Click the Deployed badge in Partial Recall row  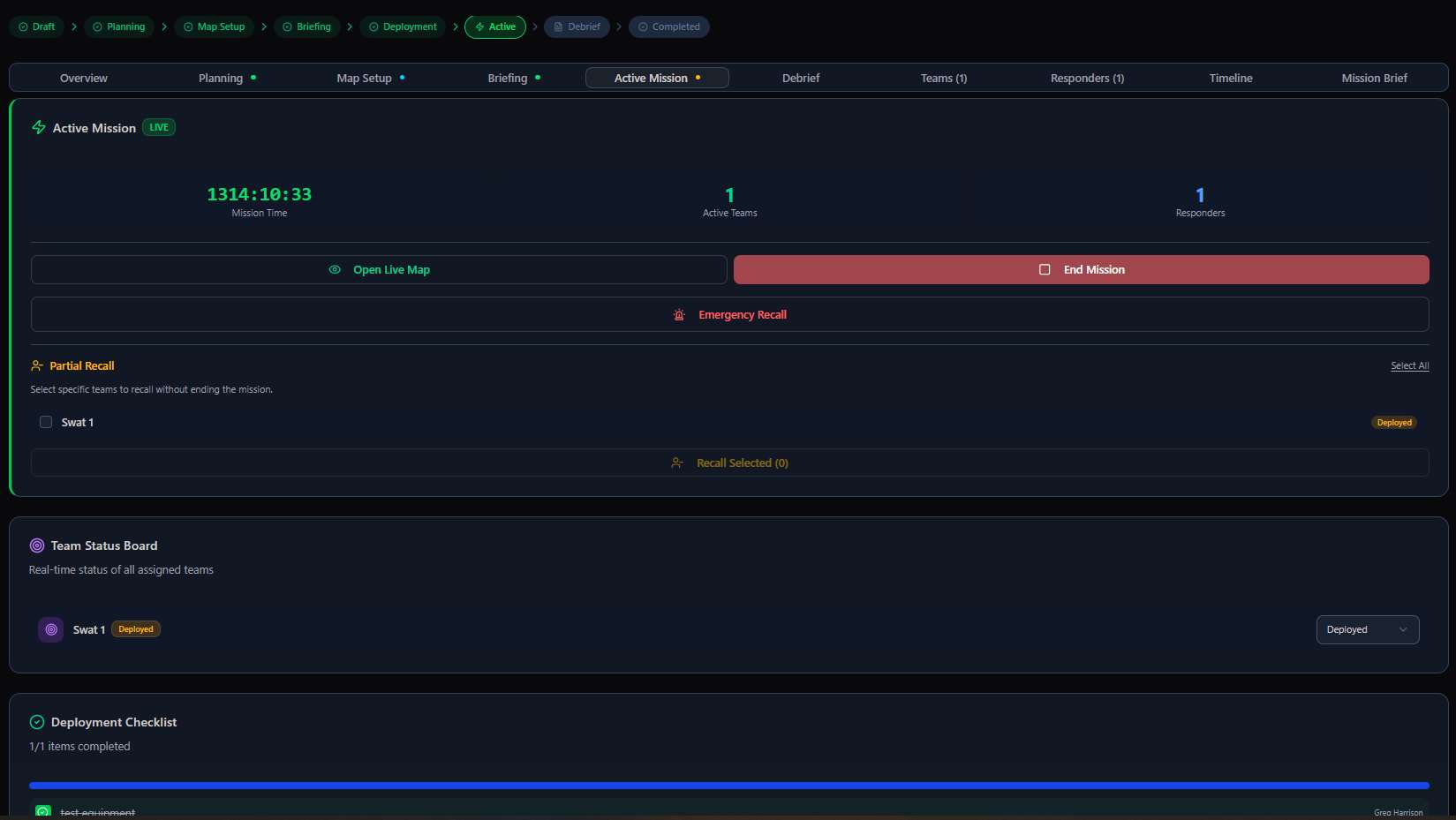pyautogui.click(x=1394, y=423)
